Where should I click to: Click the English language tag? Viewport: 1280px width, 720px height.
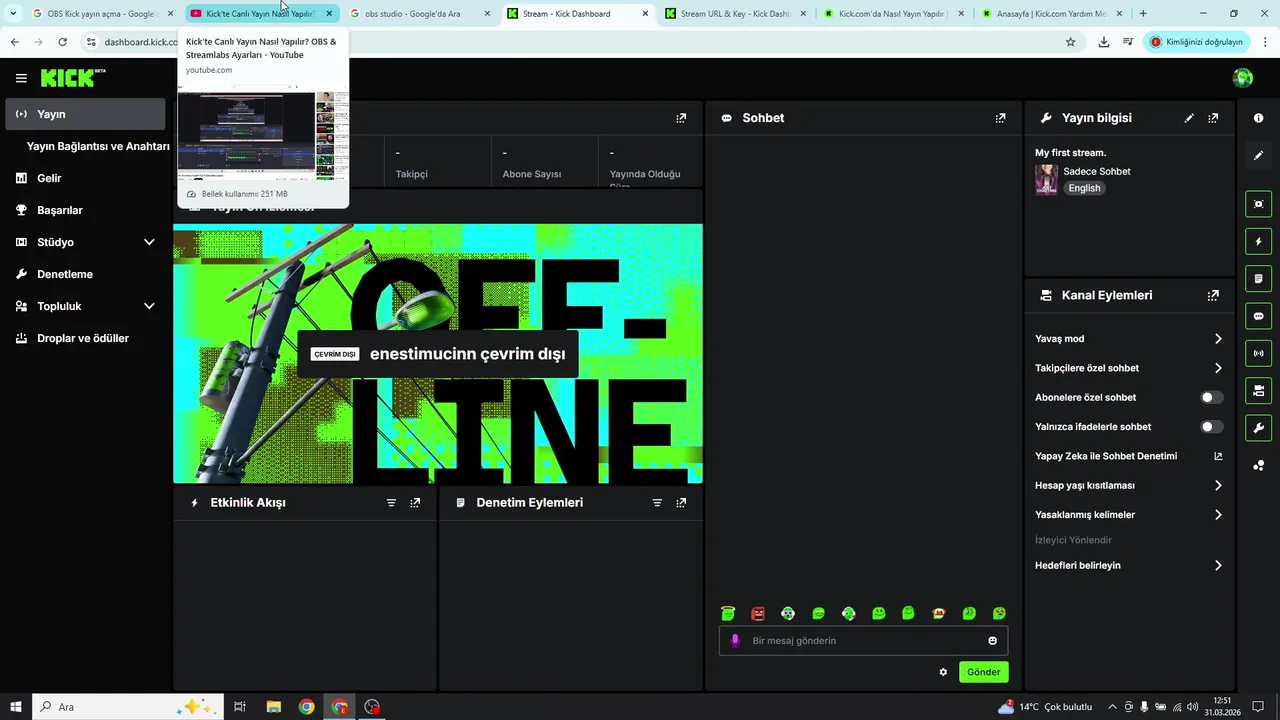click(x=1084, y=188)
